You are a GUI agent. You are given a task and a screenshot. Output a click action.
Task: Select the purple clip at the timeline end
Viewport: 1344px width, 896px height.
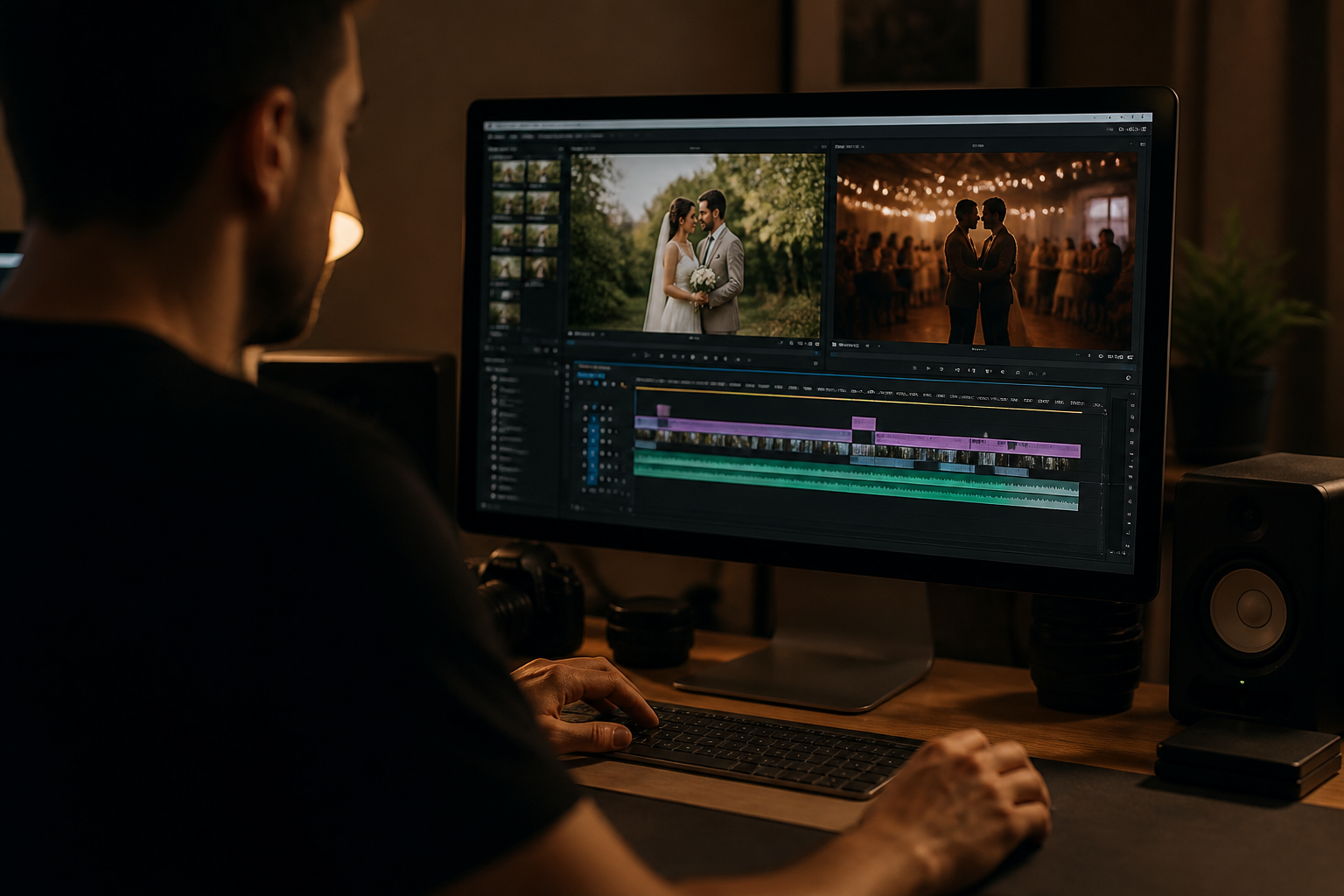click(977, 443)
